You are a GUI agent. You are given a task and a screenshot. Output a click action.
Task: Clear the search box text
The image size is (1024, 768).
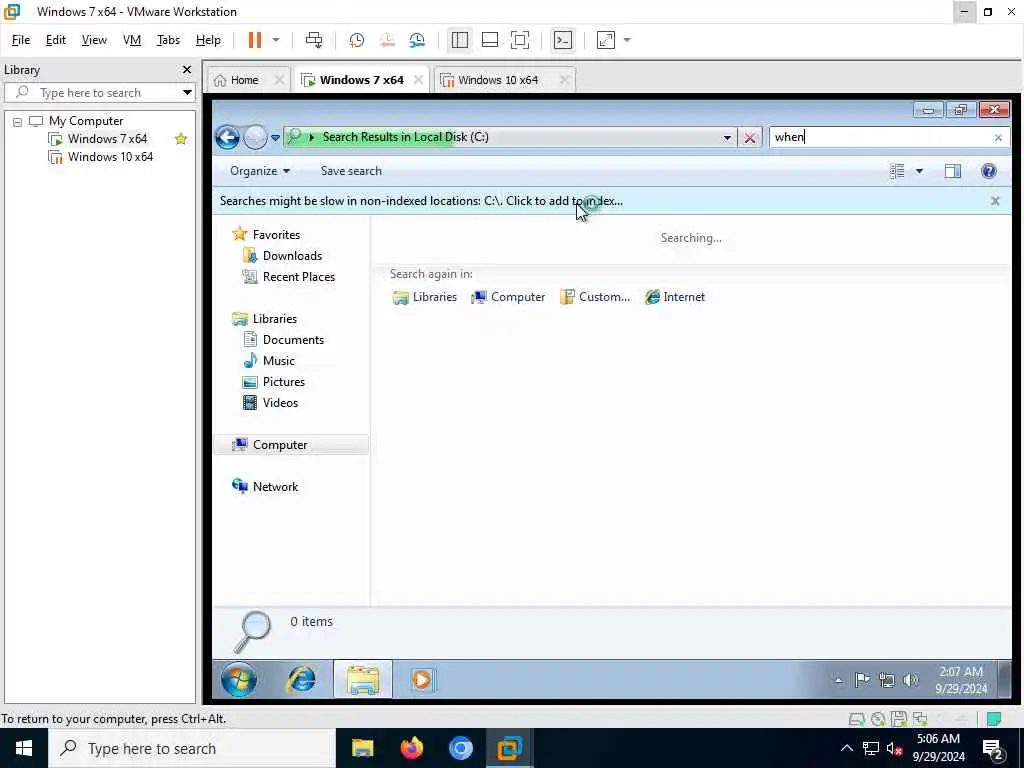[x=998, y=138]
